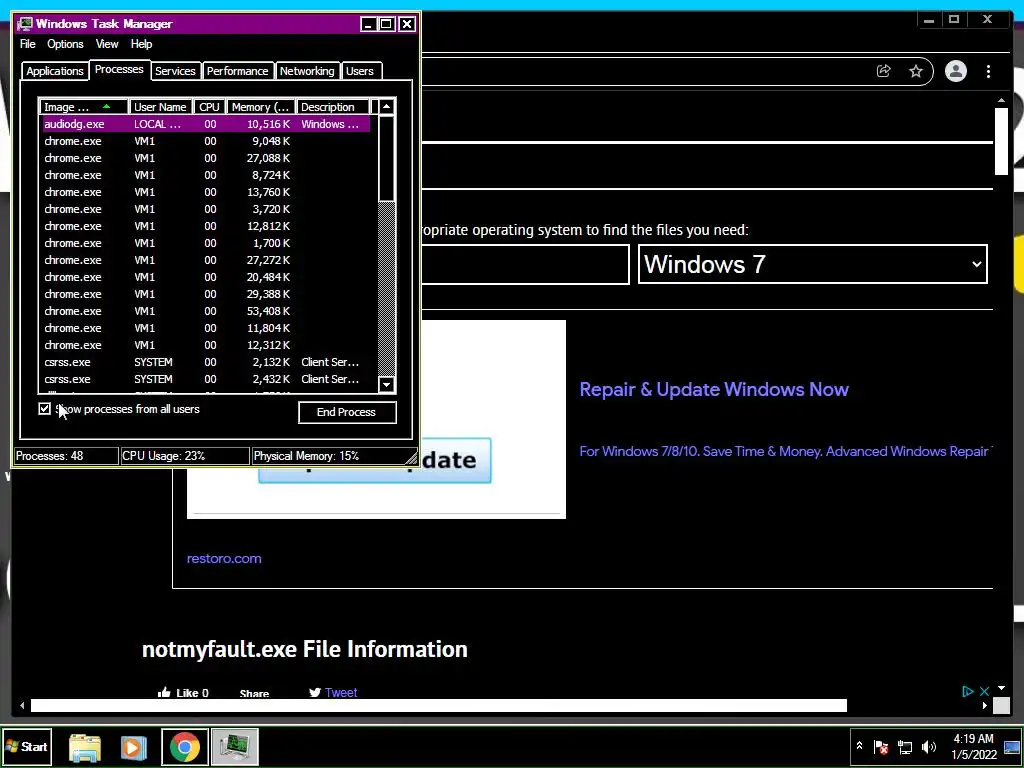This screenshot has height=768, width=1024.
Task: Select chrome.exe using 27,088 K
Action: pyautogui.click(x=206, y=158)
